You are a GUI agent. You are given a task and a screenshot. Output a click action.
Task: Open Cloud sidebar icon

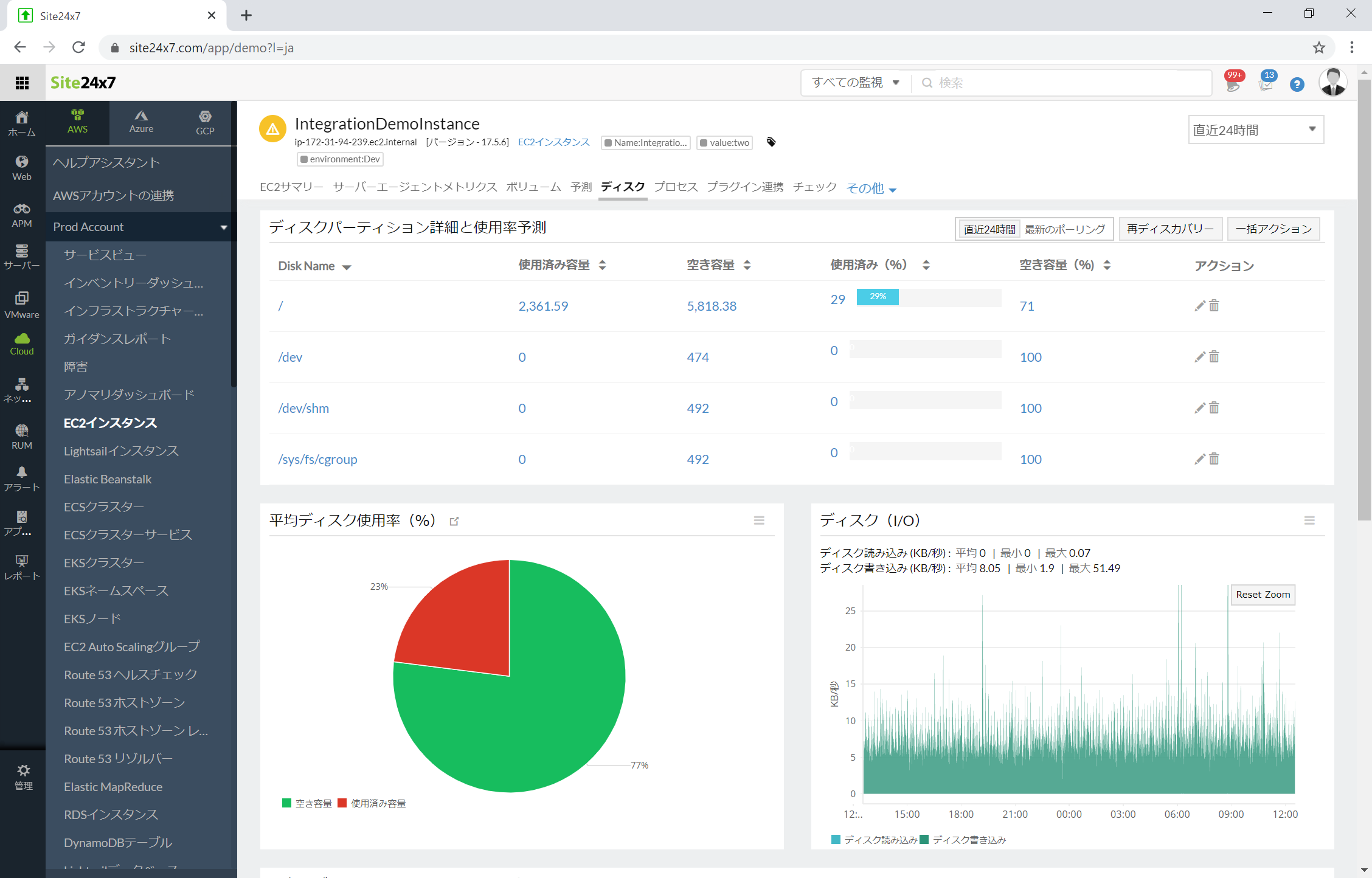[x=22, y=344]
